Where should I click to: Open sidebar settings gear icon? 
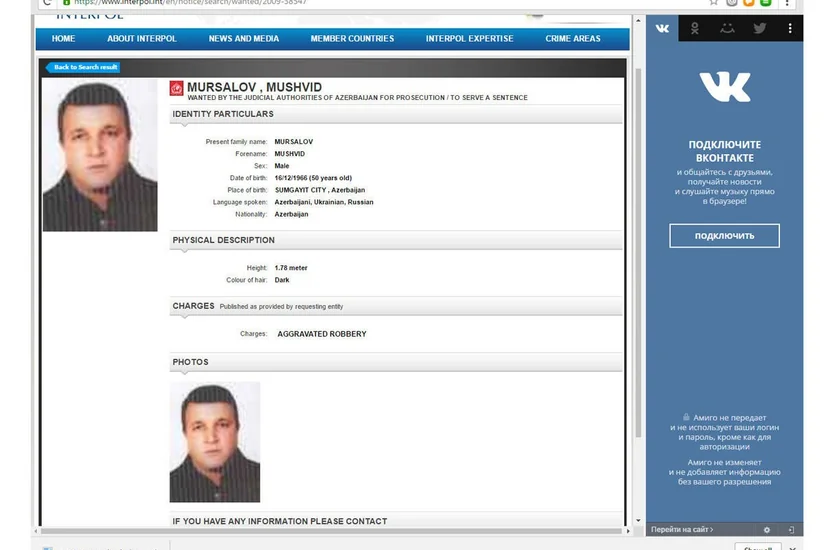coord(767,530)
